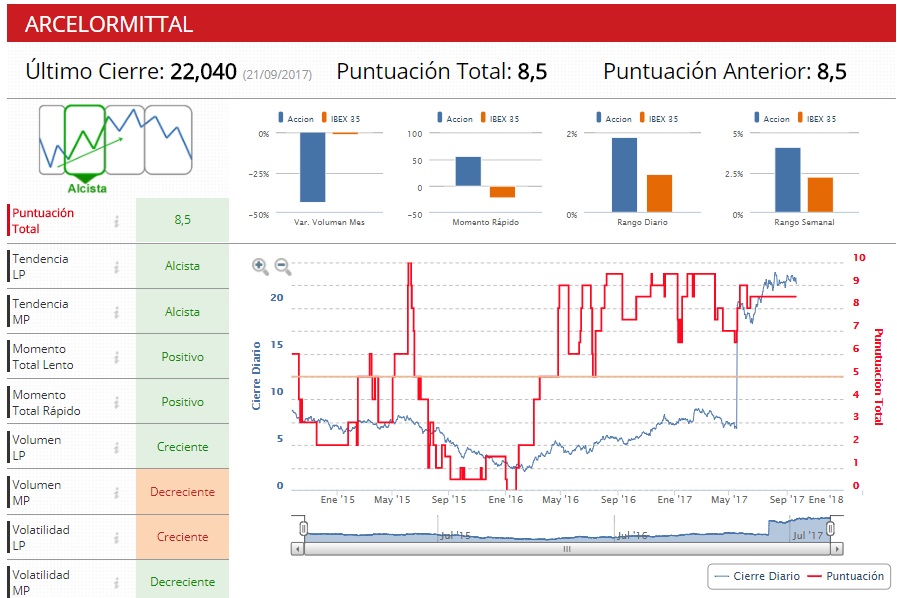Click blue Accion bar in Rango Semanal

click(788, 180)
